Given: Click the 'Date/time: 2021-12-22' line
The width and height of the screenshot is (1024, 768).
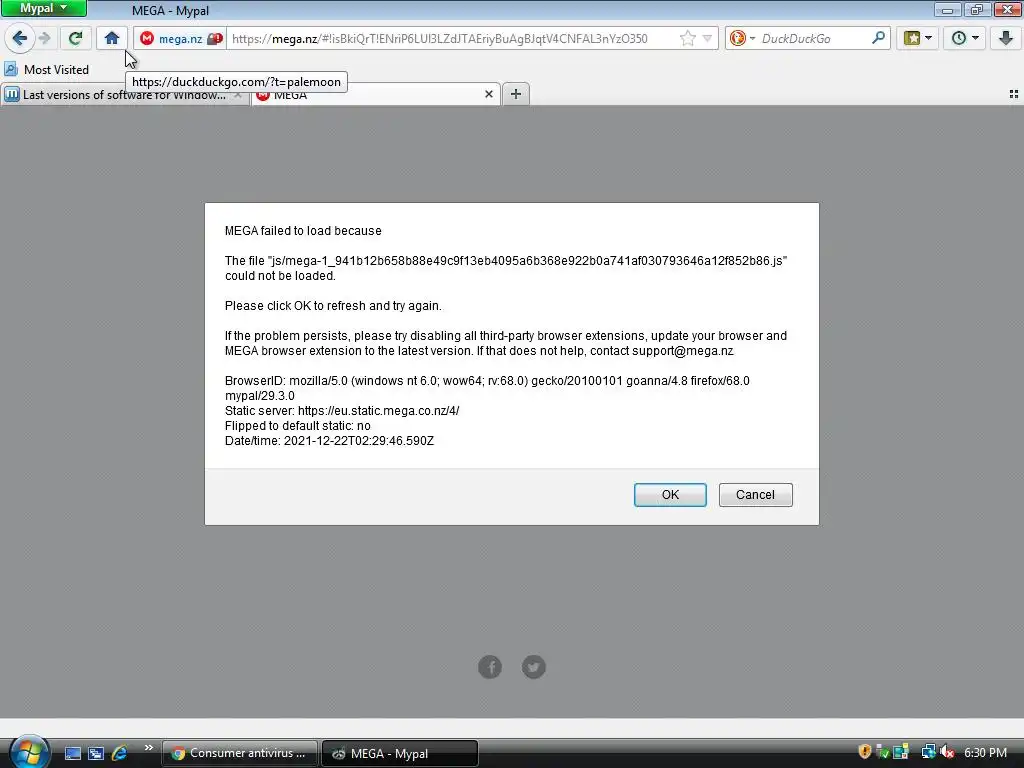Looking at the screenshot, I should click(x=329, y=441).
